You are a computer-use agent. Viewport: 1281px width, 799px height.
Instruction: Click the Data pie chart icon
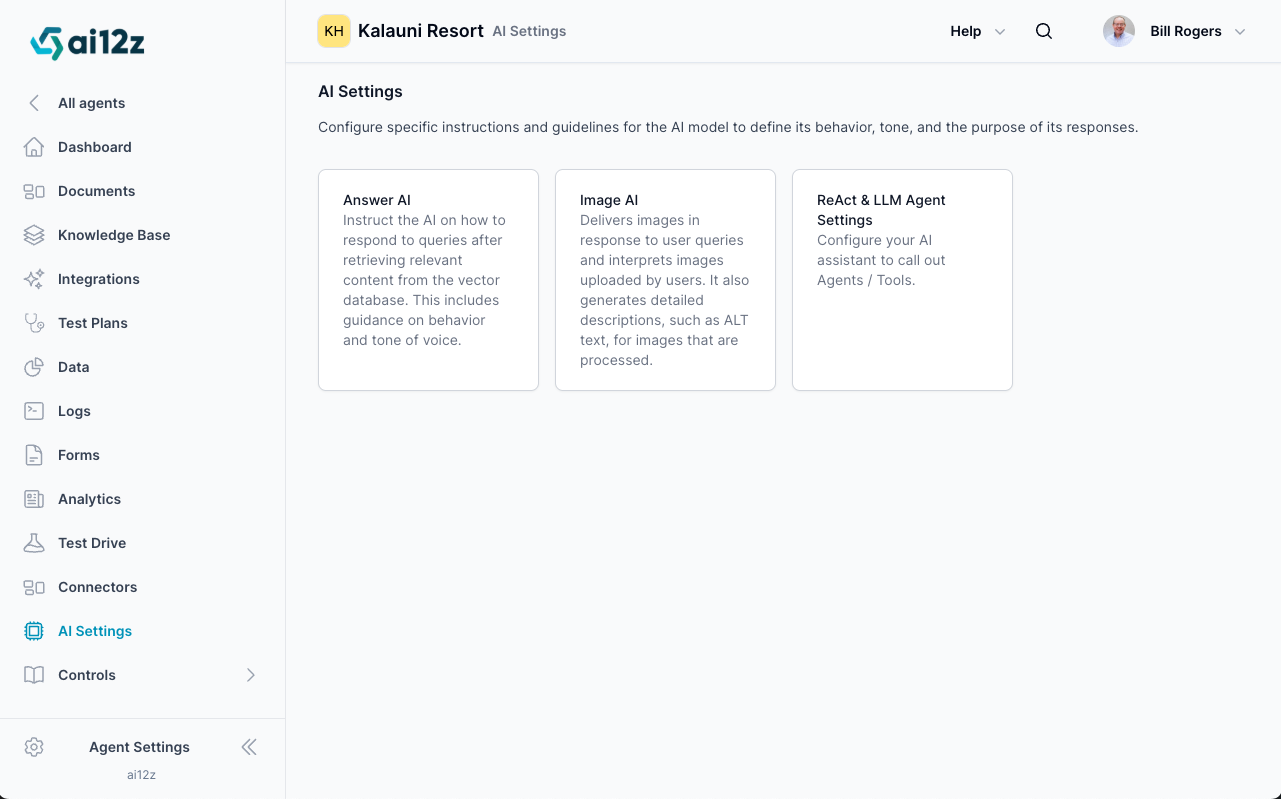click(34, 367)
